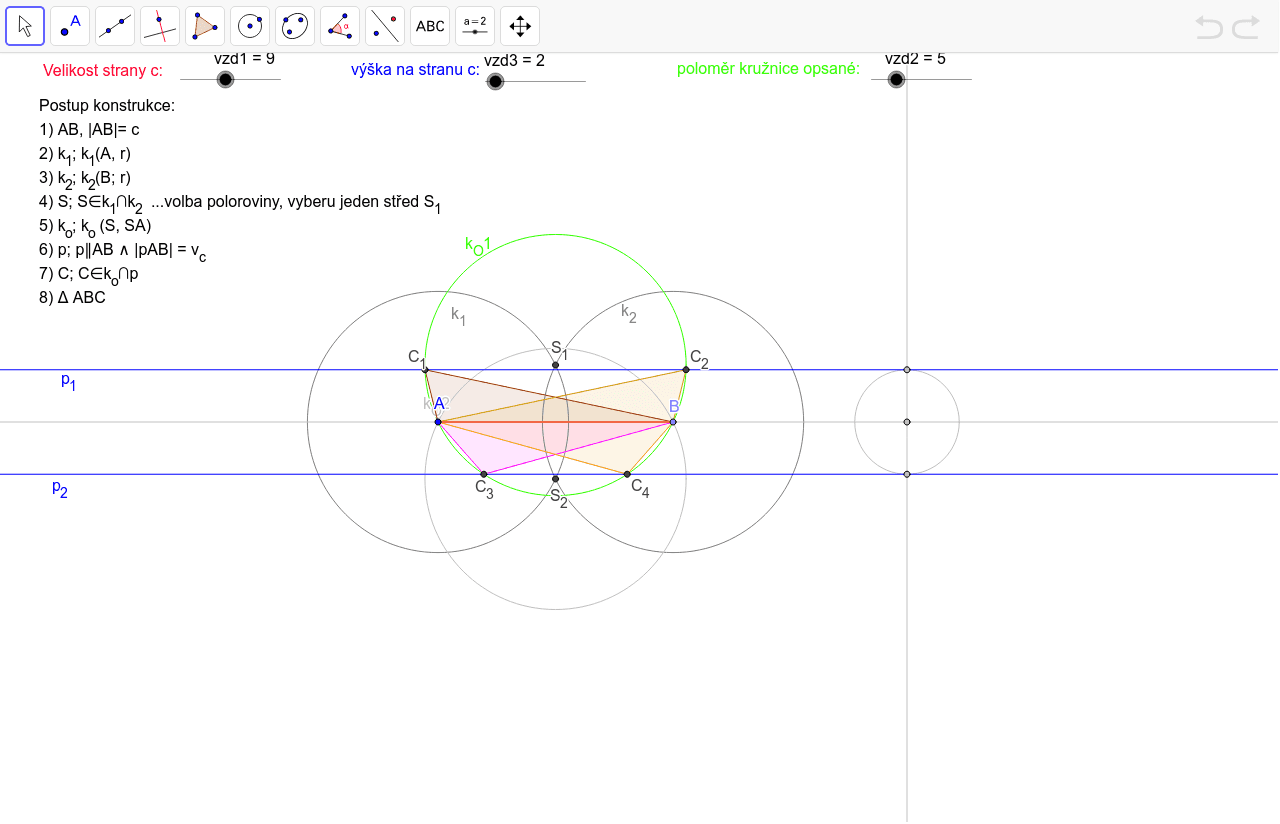The height and width of the screenshot is (824, 1280).
Task: Click step 2 text k1(A, r)
Action: pyautogui.click(x=85, y=154)
